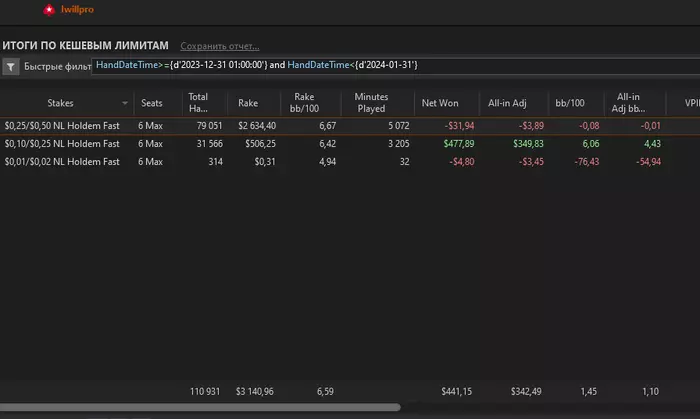The height and width of the screenshot is (419, 700).
Task: Click the Rake column header
Action: (247, 102)
